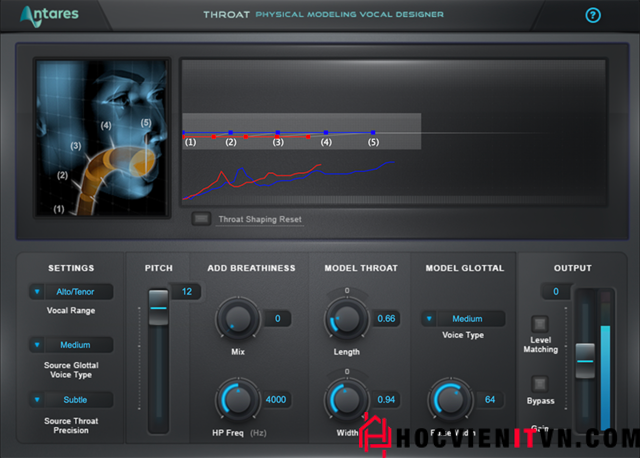Click blue graph control point (4)
The height and width of the screenshot is (458, 640).
click(x=326, y=132)
